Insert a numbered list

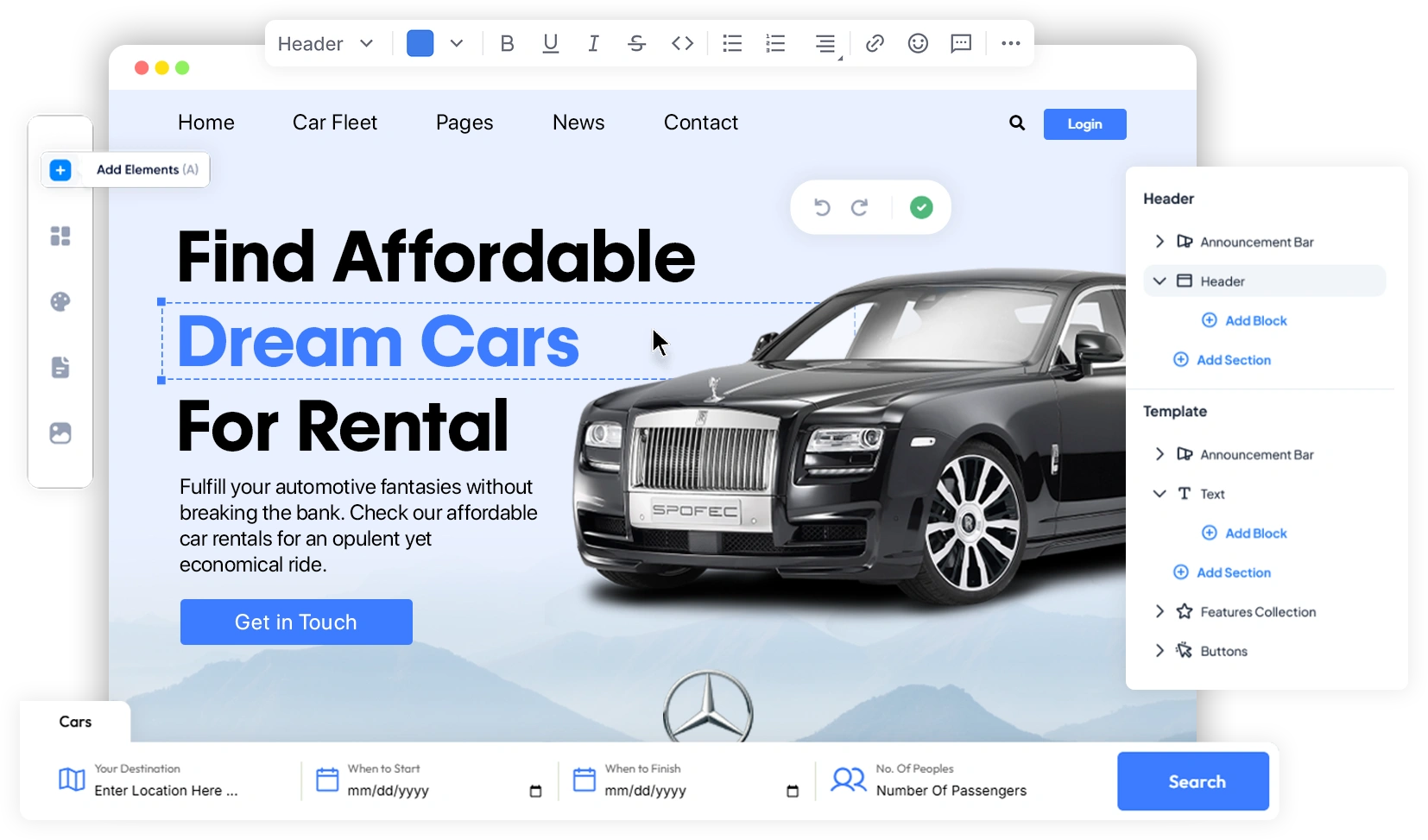pos(775,43)
